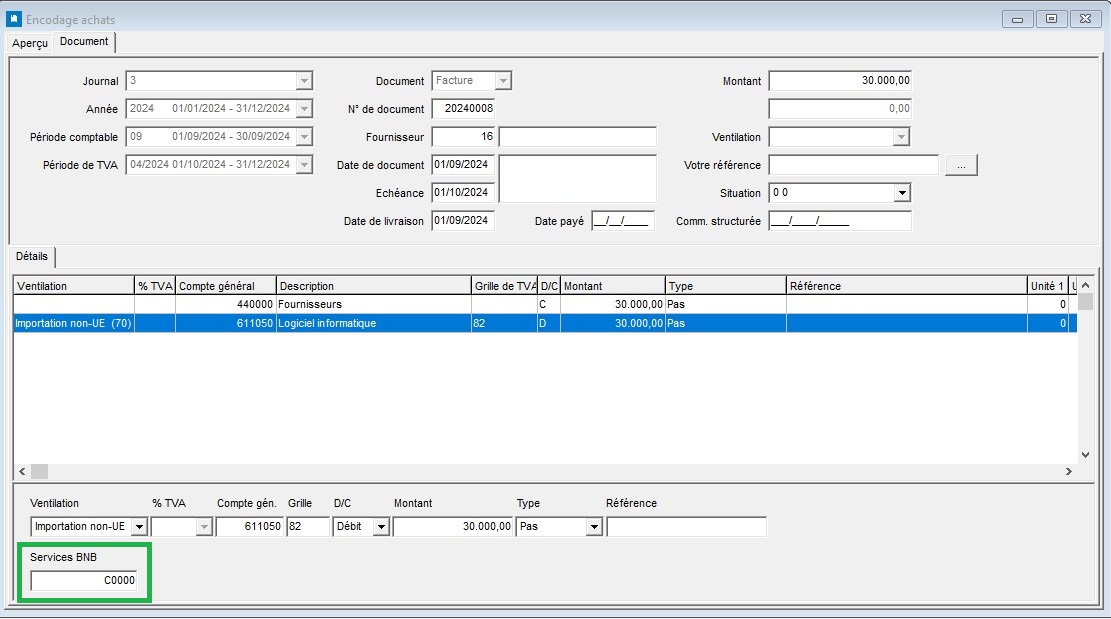
Task: Click the Date de livraison field
Action: click(x=463, y=221)
